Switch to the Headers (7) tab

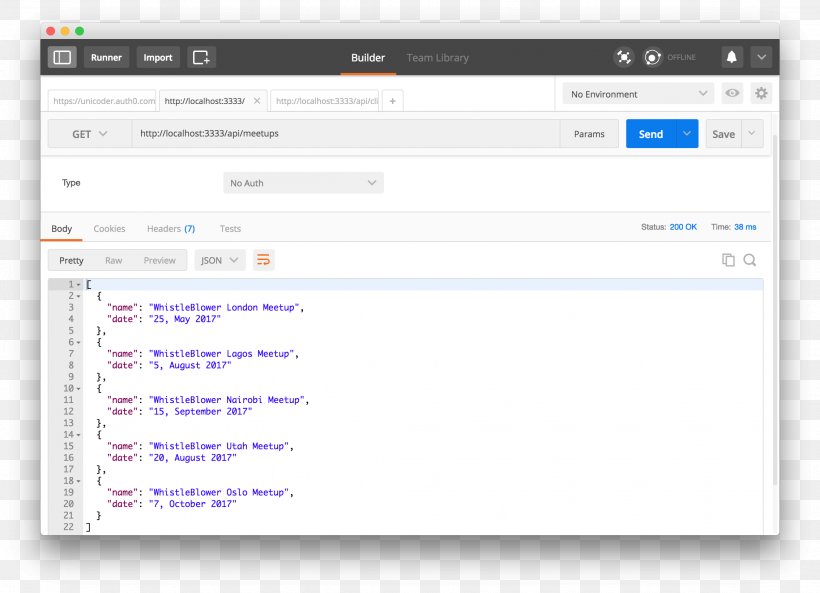(x=170, y=229)
